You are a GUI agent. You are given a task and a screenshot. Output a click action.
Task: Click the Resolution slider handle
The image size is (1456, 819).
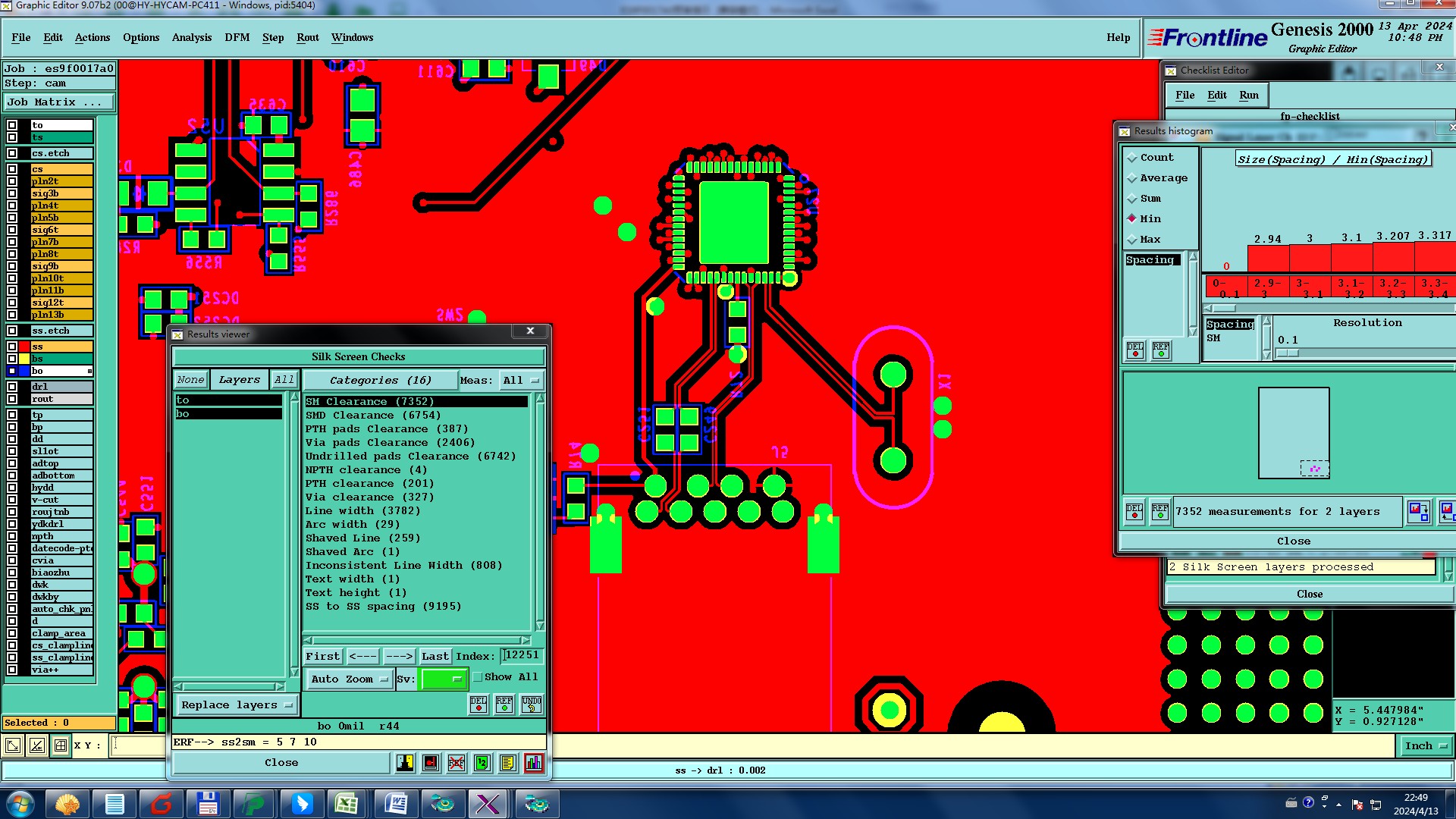(x=1288, y=353)
